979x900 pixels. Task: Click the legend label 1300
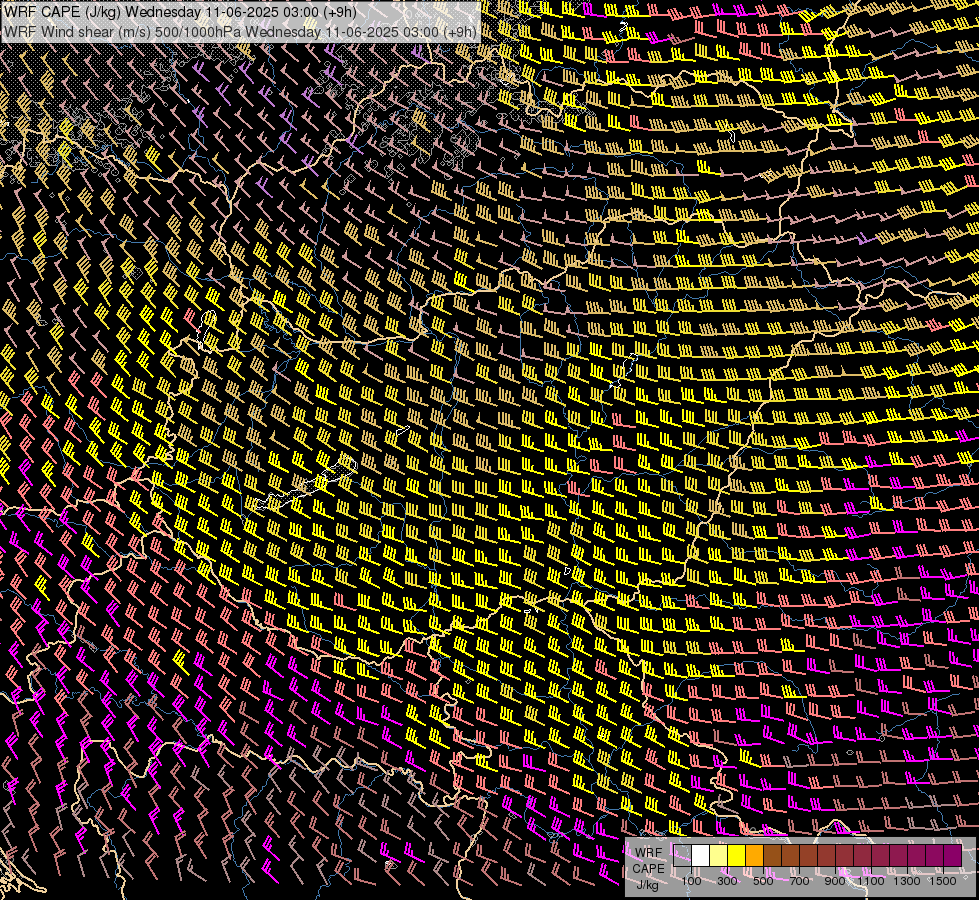[907, 881]
